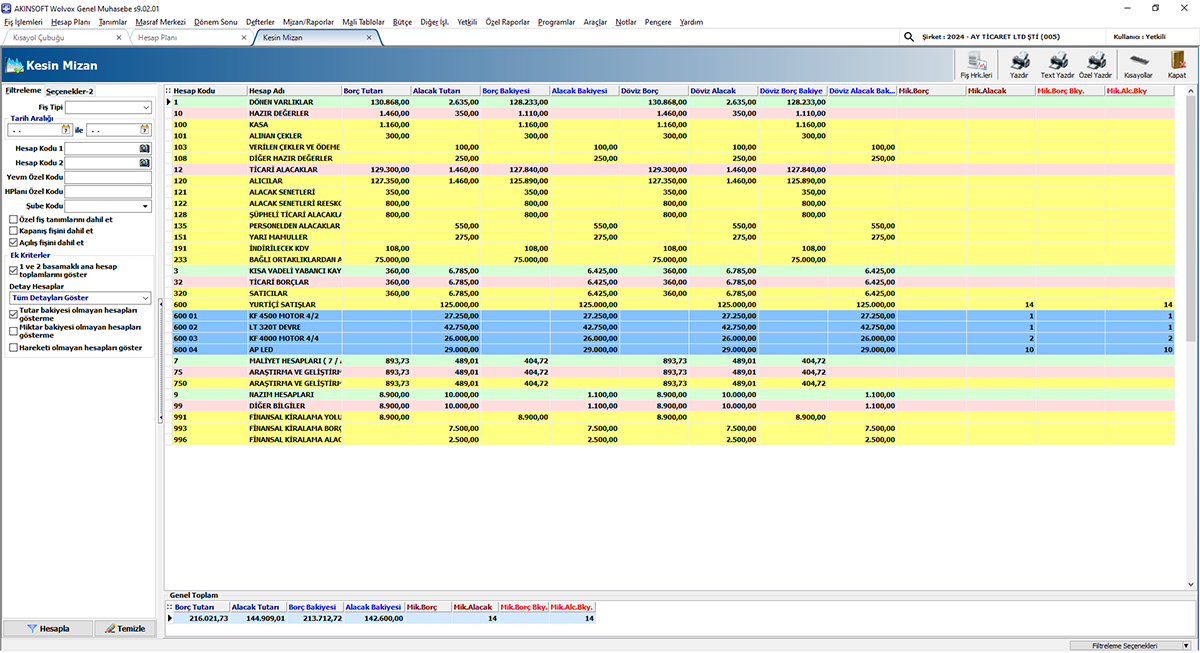Check 'Kapanış fişini dahil et' option
This screenshot has width=1200, height=653.
click(x=13, y=231)
